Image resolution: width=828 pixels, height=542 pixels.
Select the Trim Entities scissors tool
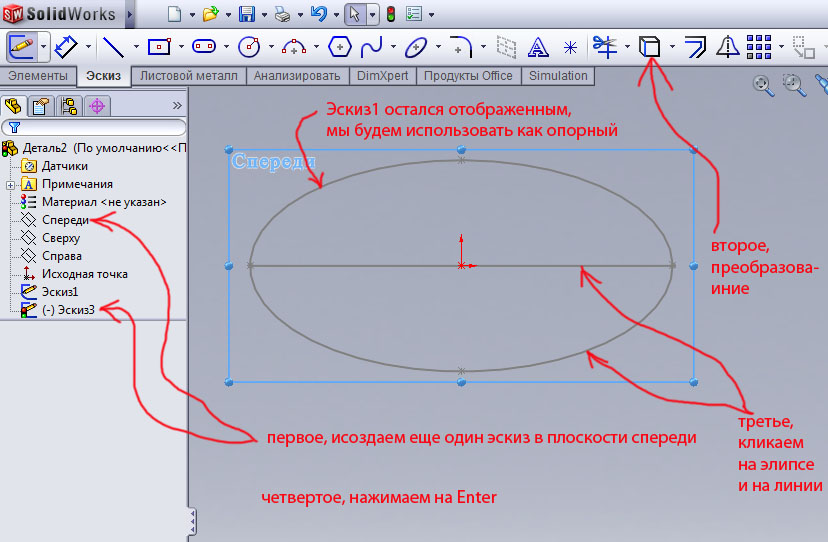pos(604,46)
